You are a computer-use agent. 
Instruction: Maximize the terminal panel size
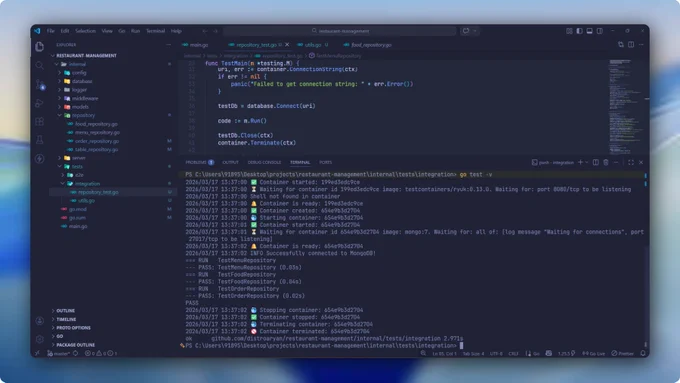point(631,162)
